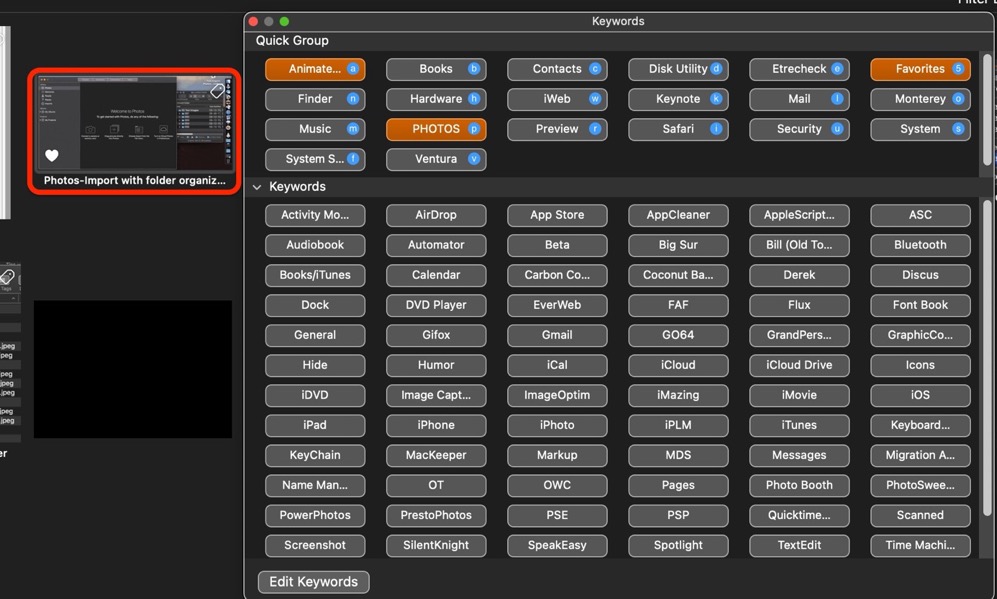Select the Dock keyword

click(315, 305)
